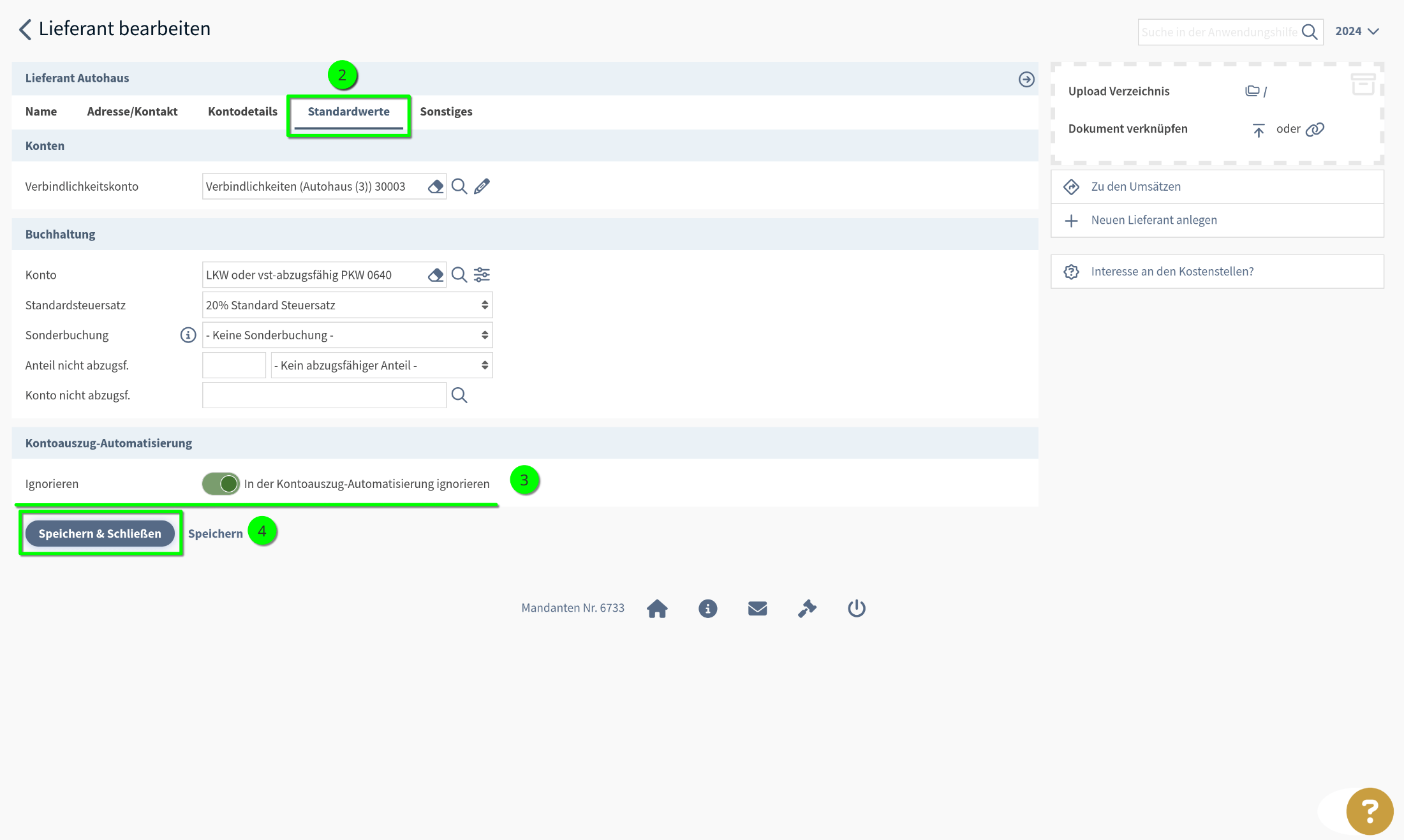
Task: Edit Verbindlichkeitskonto using the pencil icon
Action: pos(482,186)
